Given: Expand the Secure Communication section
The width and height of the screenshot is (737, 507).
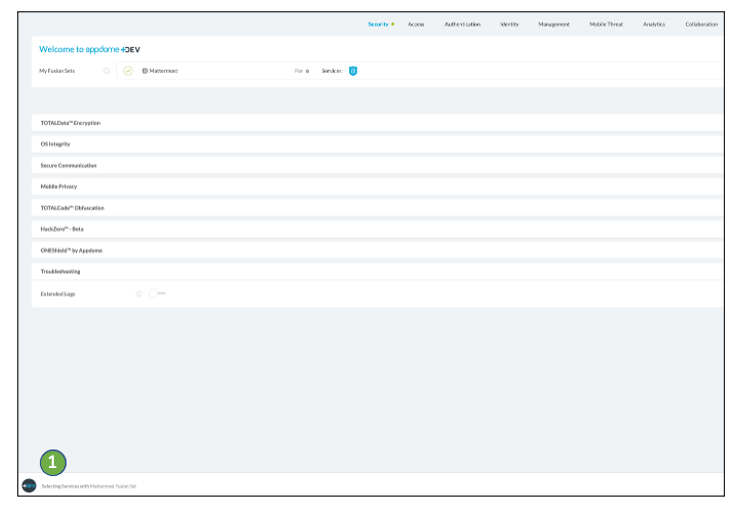Looking at the screenshot, I should [x=68, y=165].
